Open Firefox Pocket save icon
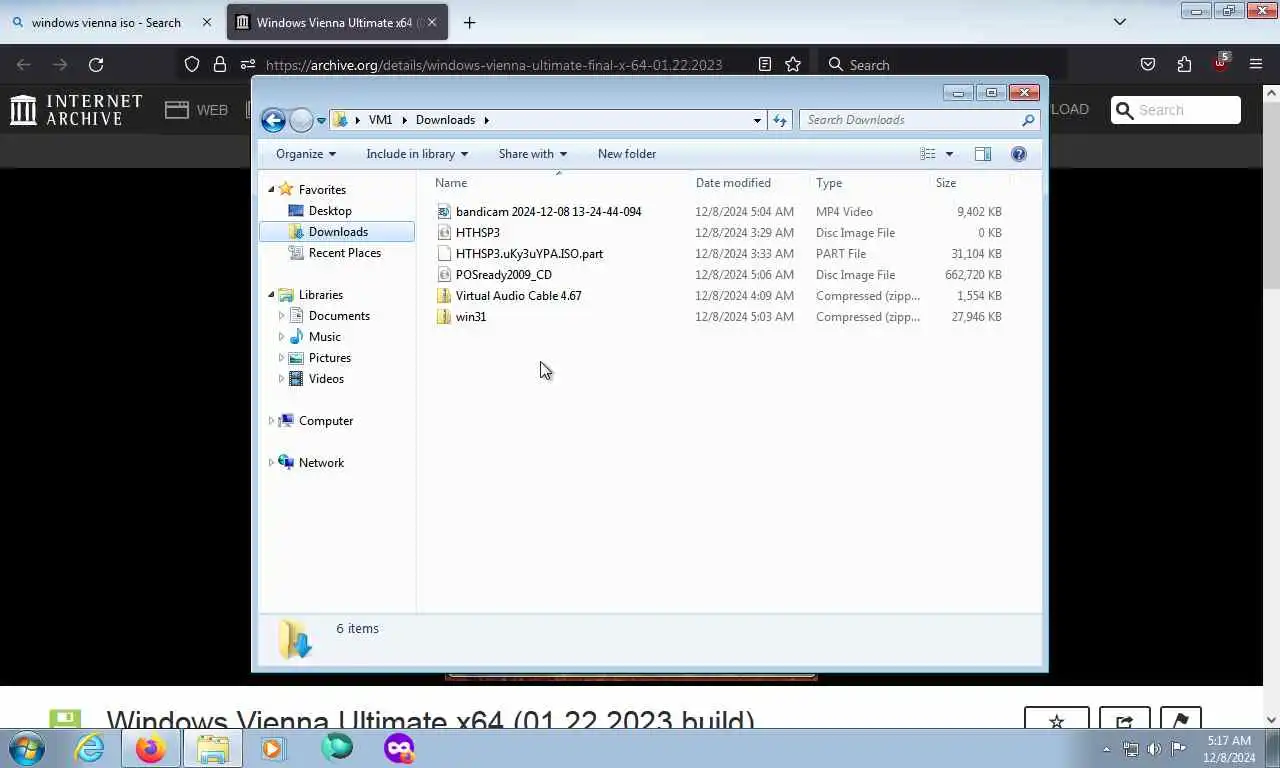1280x768 pixels. 1148,65
